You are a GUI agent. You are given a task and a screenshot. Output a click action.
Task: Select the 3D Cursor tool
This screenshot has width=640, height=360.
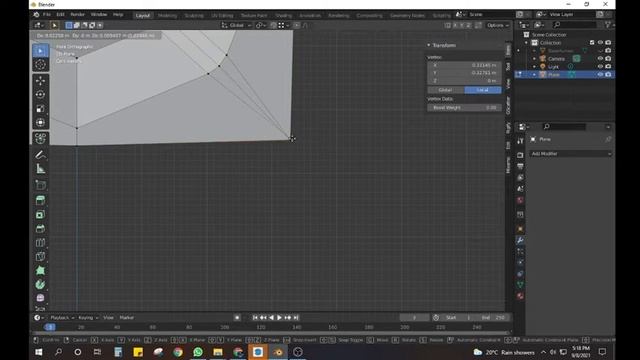(x=40, y=64)
